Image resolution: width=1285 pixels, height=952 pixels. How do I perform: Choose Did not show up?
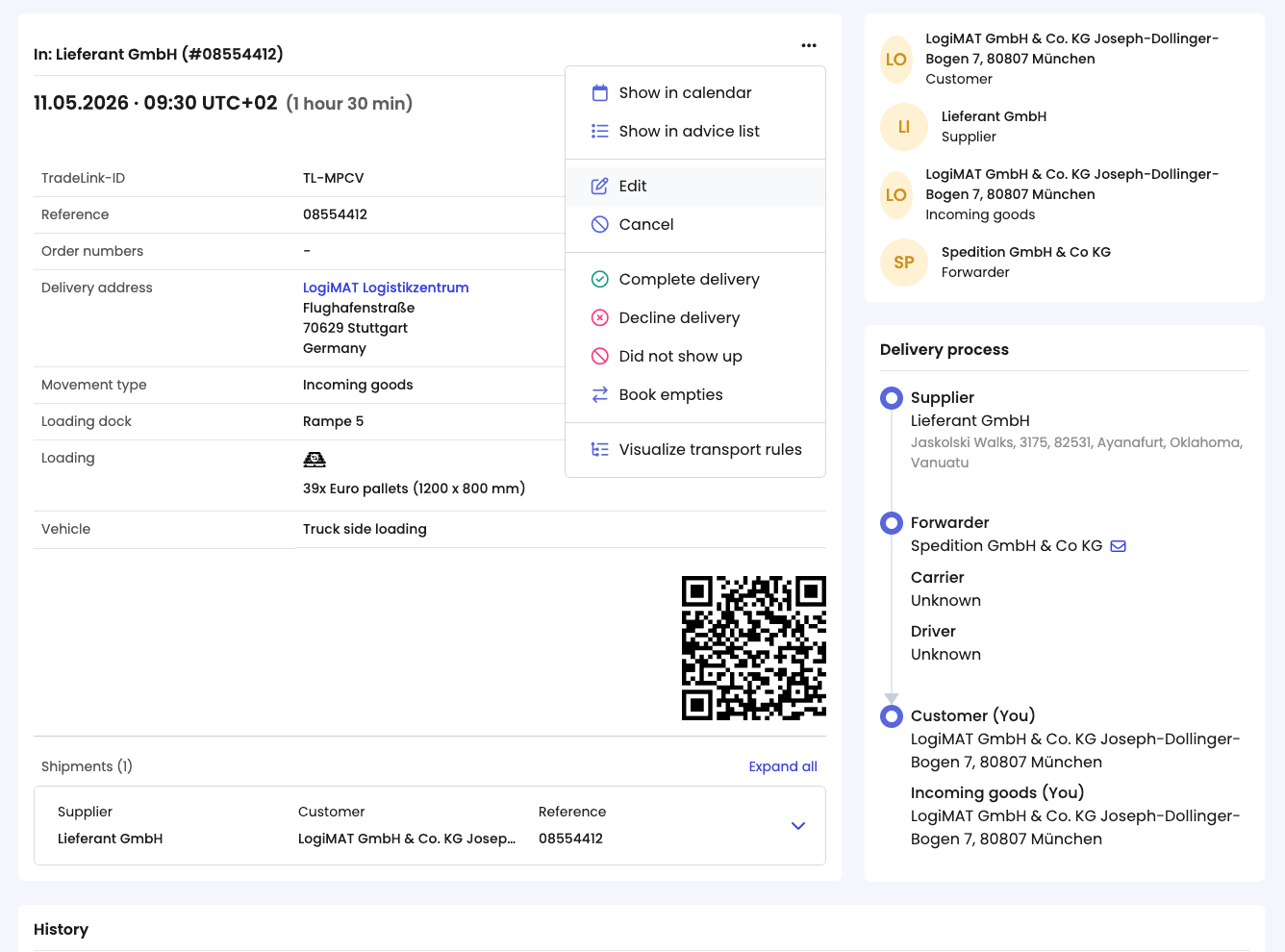[x=695, y=357]
